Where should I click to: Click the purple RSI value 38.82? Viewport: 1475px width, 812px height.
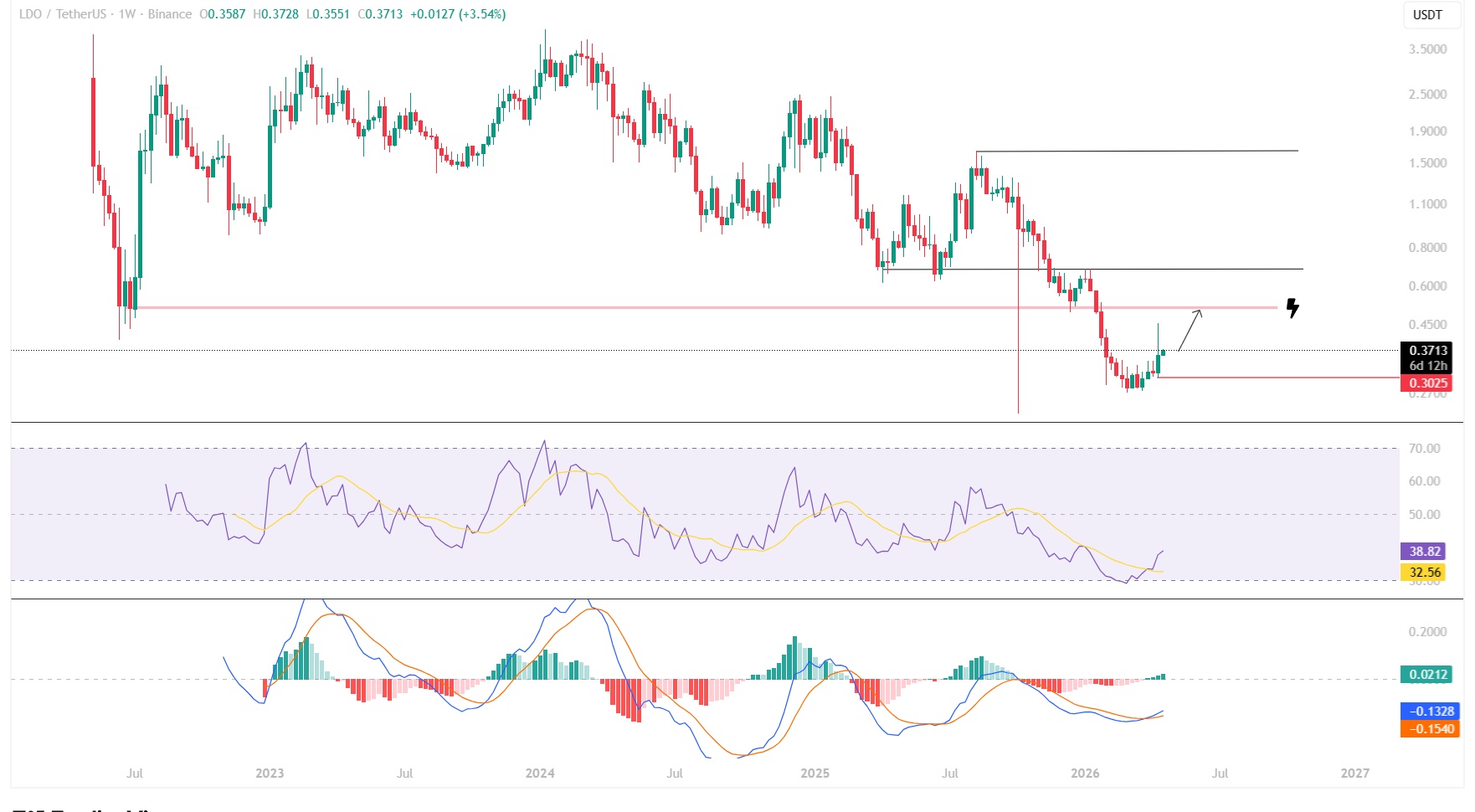pos(1424,552)
